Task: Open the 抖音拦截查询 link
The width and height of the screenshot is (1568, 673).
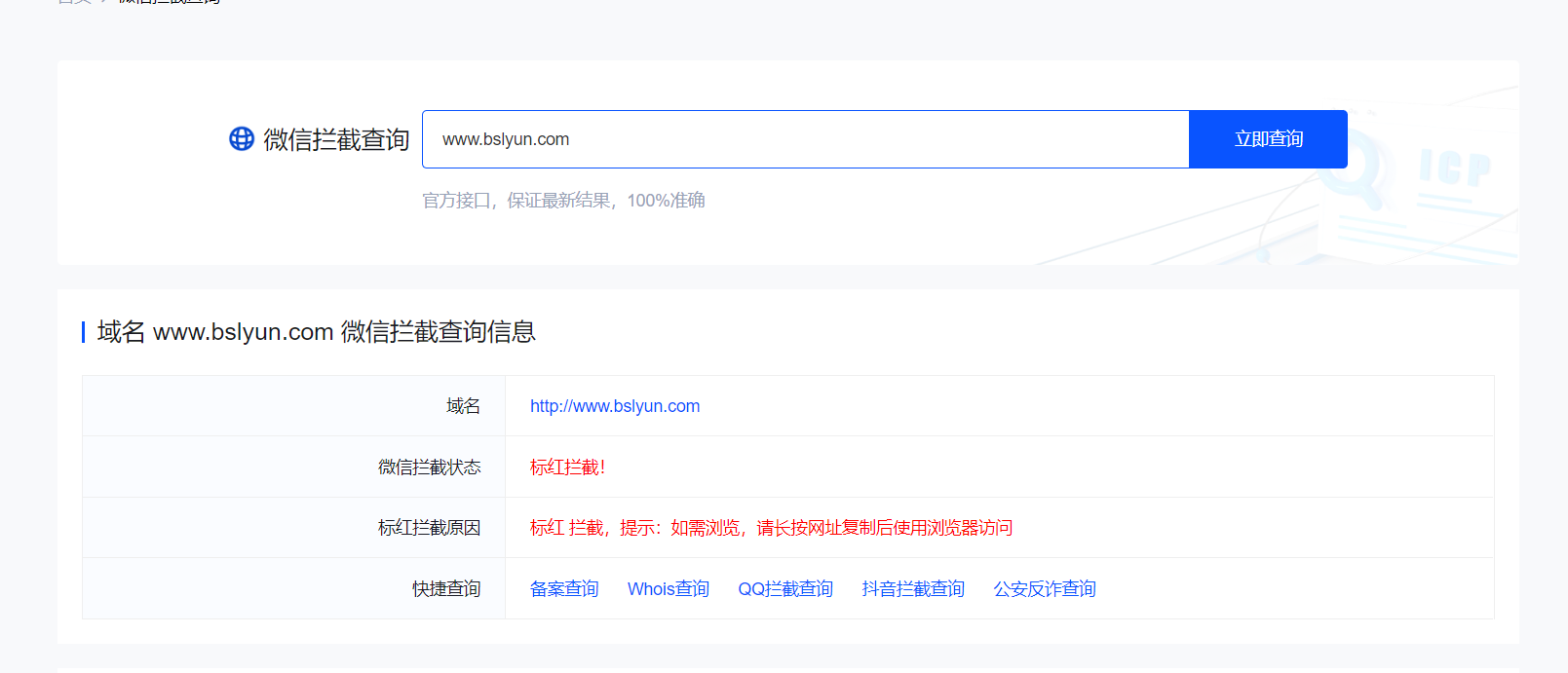Action: [x=913, y=589]
